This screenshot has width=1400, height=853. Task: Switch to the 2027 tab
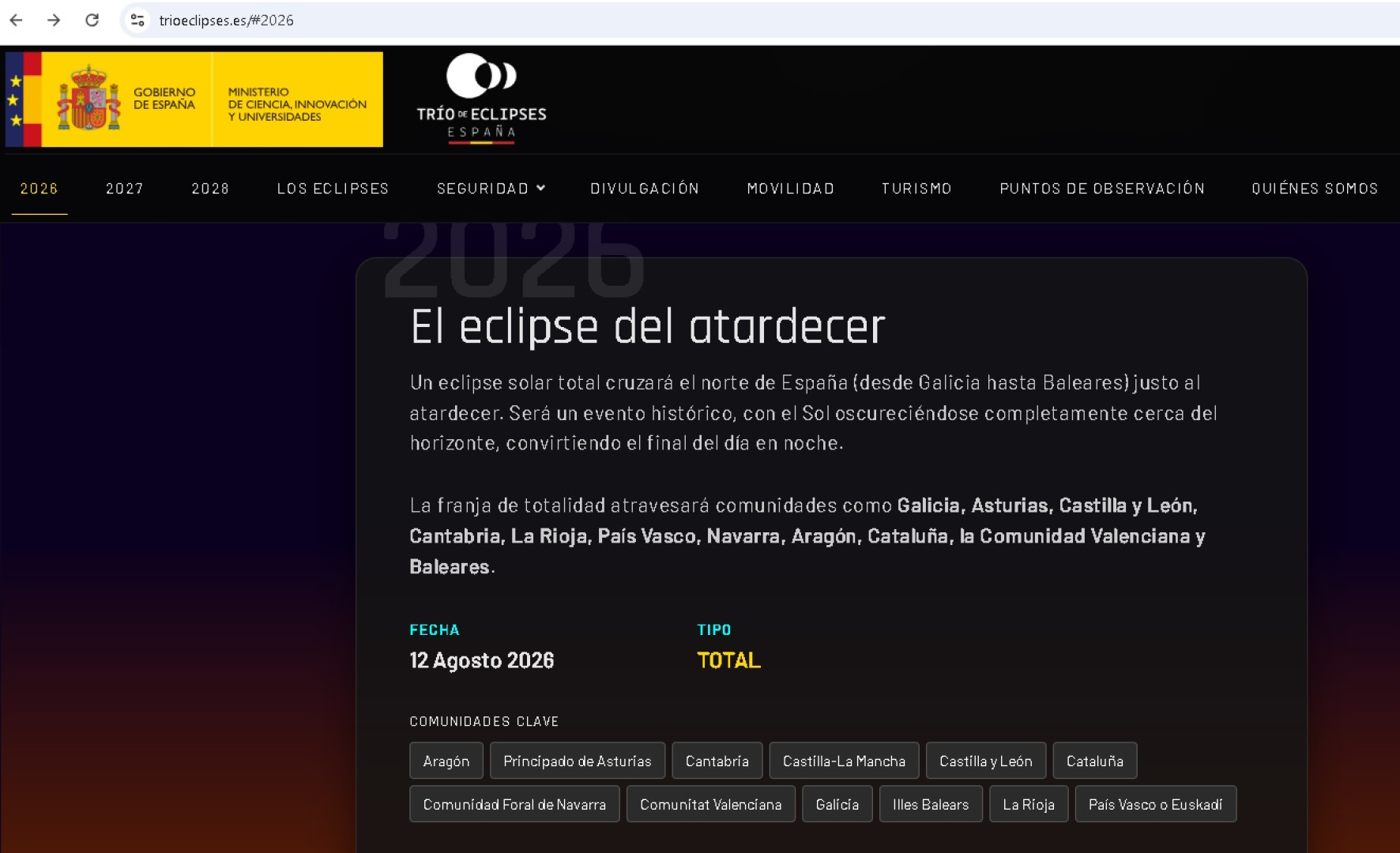tap(125, 189)
